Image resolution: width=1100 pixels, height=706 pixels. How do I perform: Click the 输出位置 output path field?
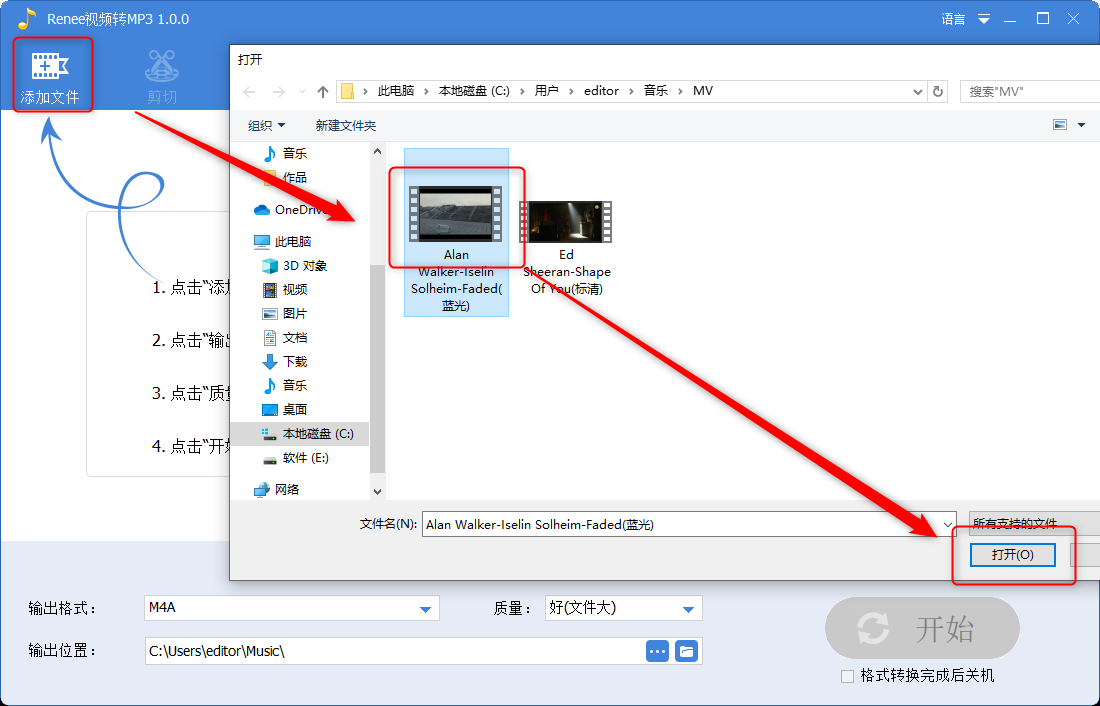(x=395, y=651)
